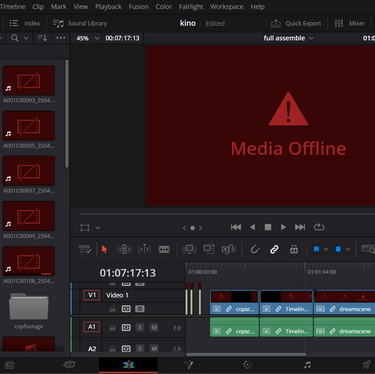Lock the A1 audio track

click(113, 328)
